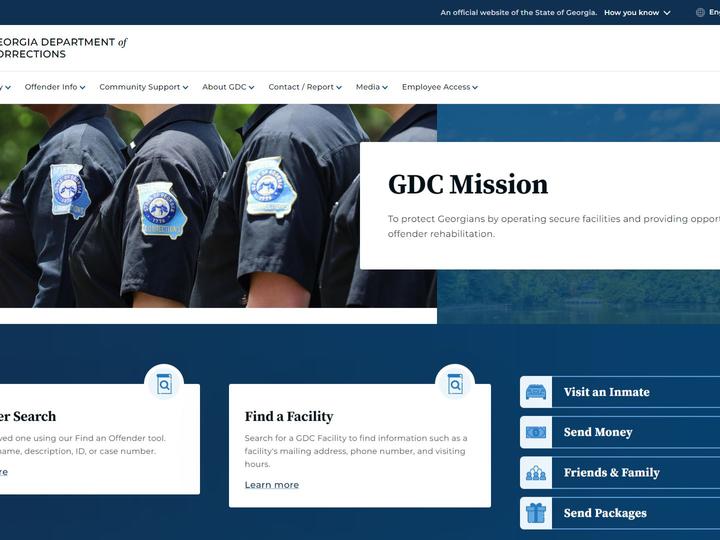
Task: Open the Offender Search magnifier icon
Action: click(164, 384)
